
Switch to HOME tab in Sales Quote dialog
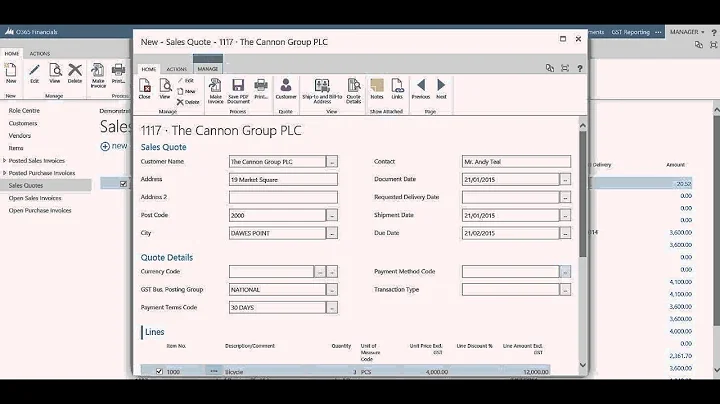click(x=149, y=69)
